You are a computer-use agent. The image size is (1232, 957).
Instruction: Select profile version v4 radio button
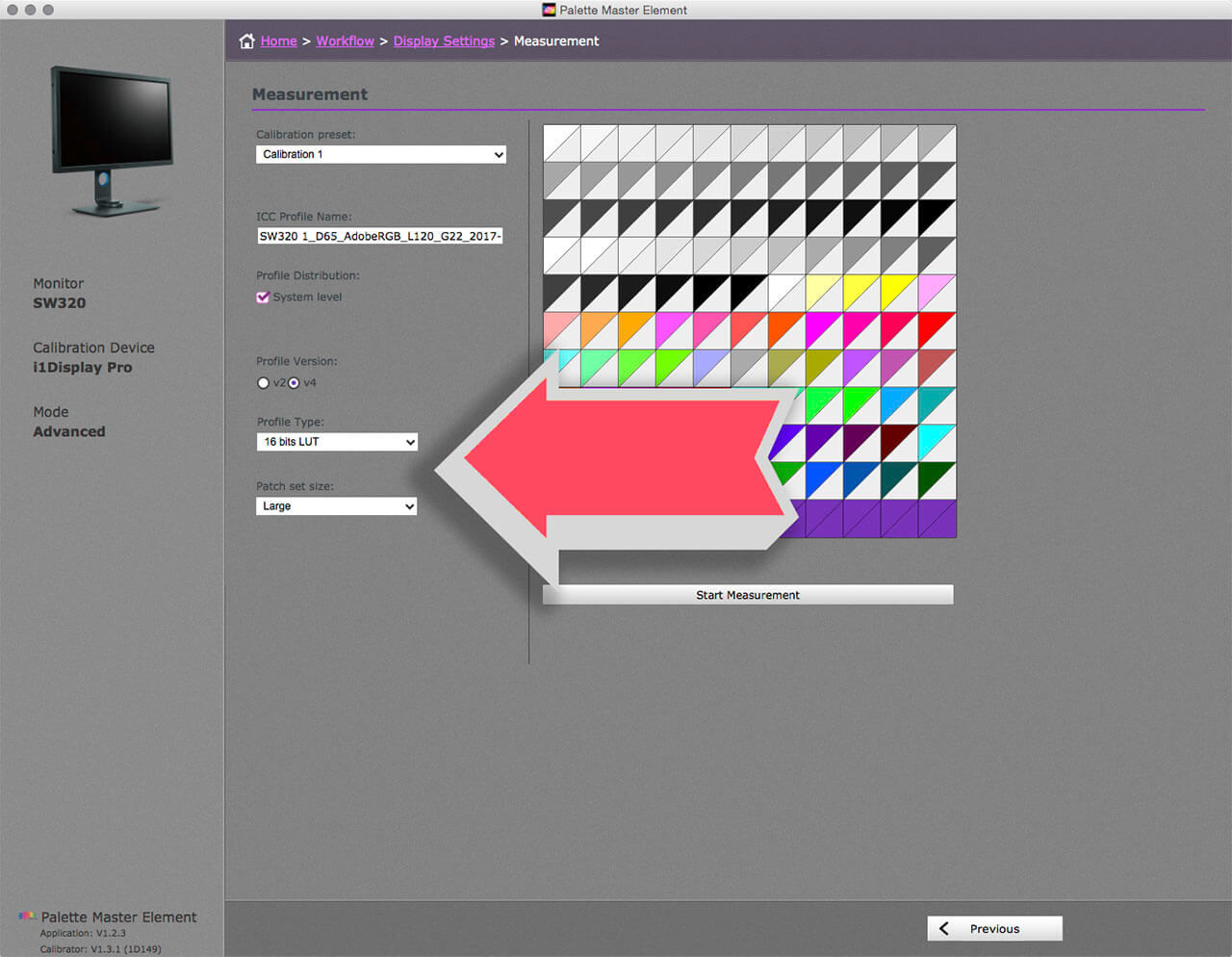[x=294, y=383]
